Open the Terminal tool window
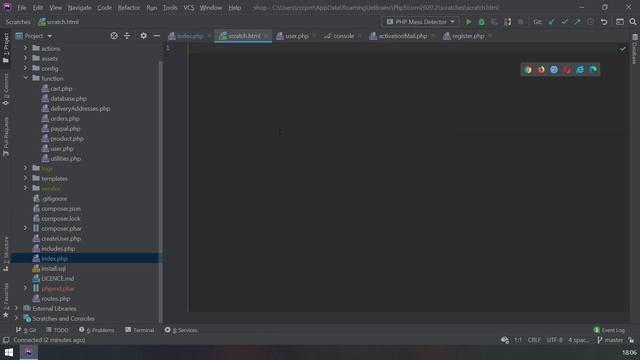This screenshot has height=360, width=640. (140, 330)
